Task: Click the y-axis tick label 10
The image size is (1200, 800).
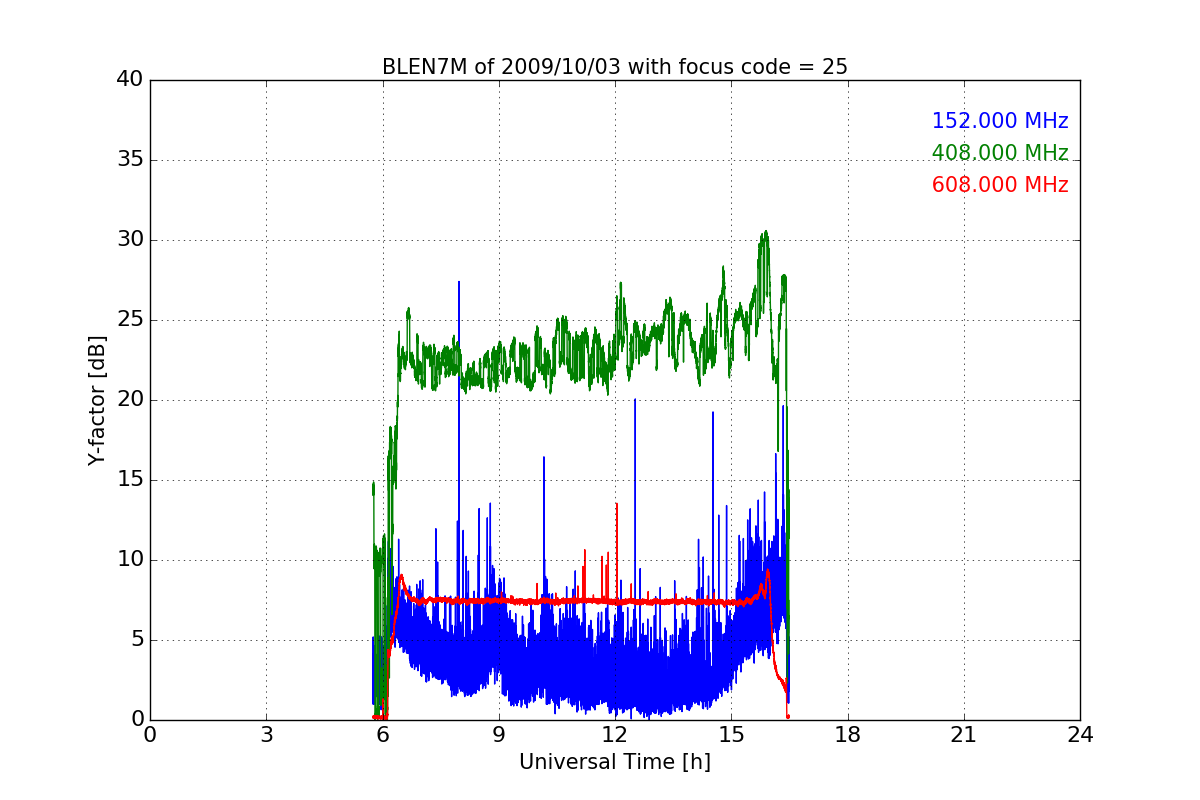Action: (x=130, y=560)
